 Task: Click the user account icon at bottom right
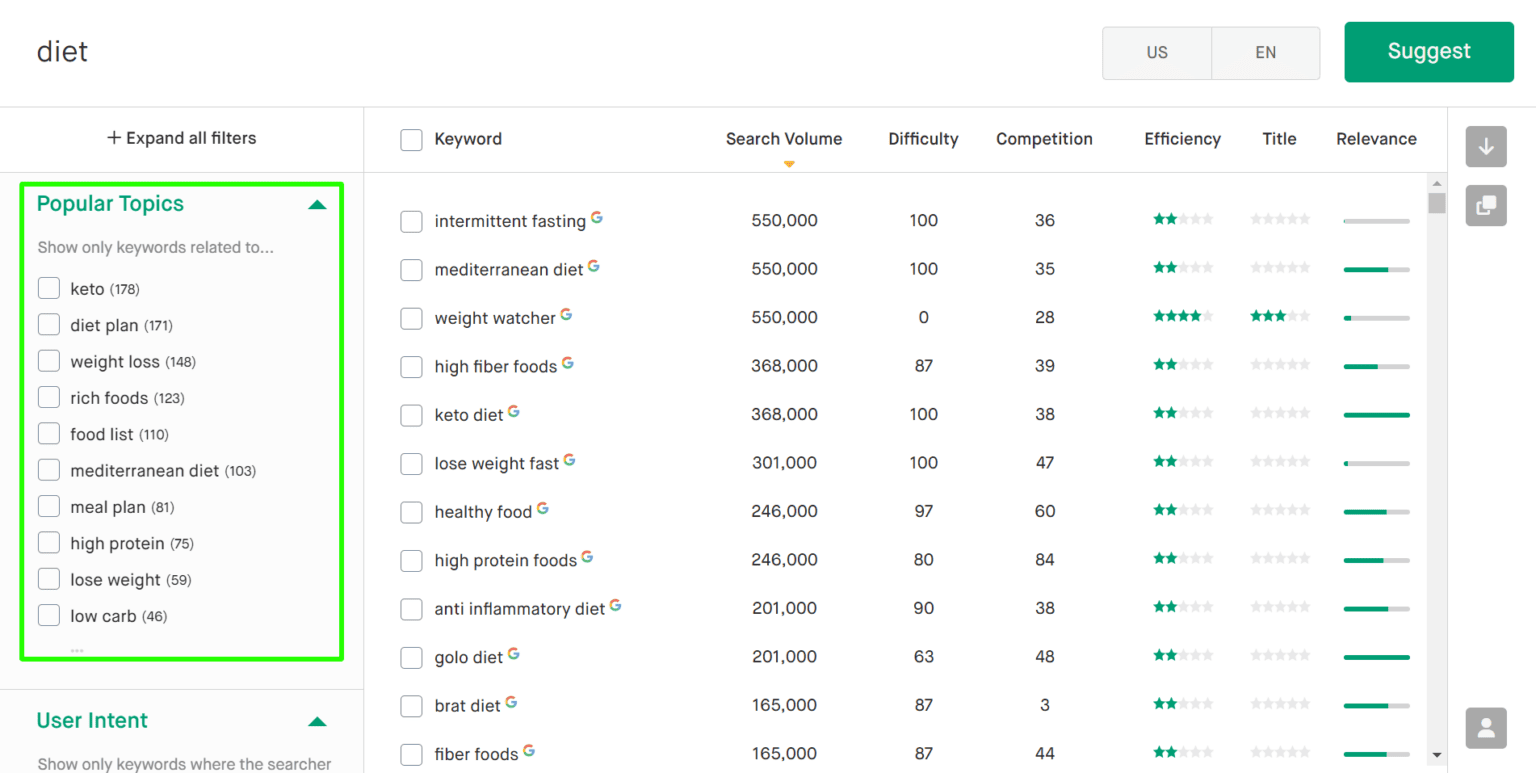coord(1486,728)
